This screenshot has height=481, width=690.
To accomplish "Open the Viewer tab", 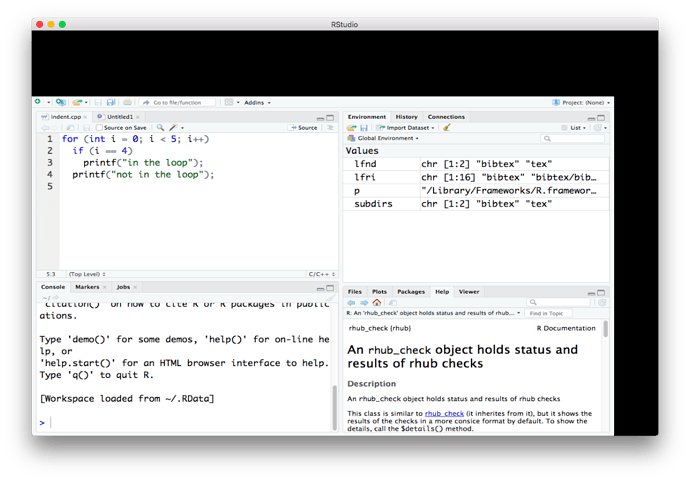I will (469, 292).
